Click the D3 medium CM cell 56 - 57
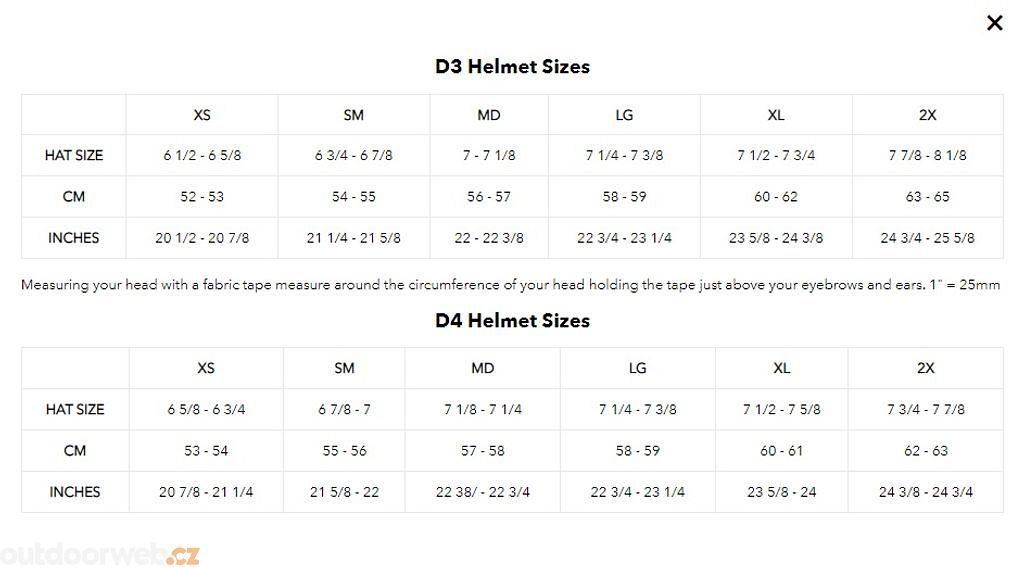1024x568 pixels. [x=489, y=197]
